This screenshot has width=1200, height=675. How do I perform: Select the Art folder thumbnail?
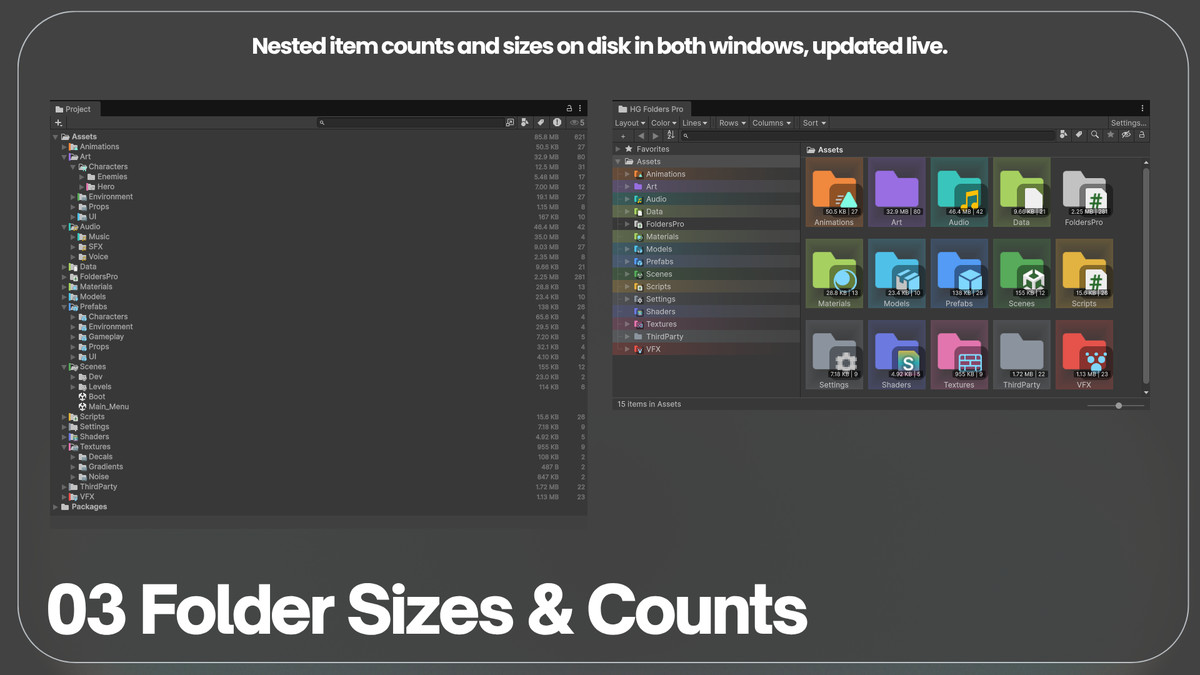click(x=896, y=192)
